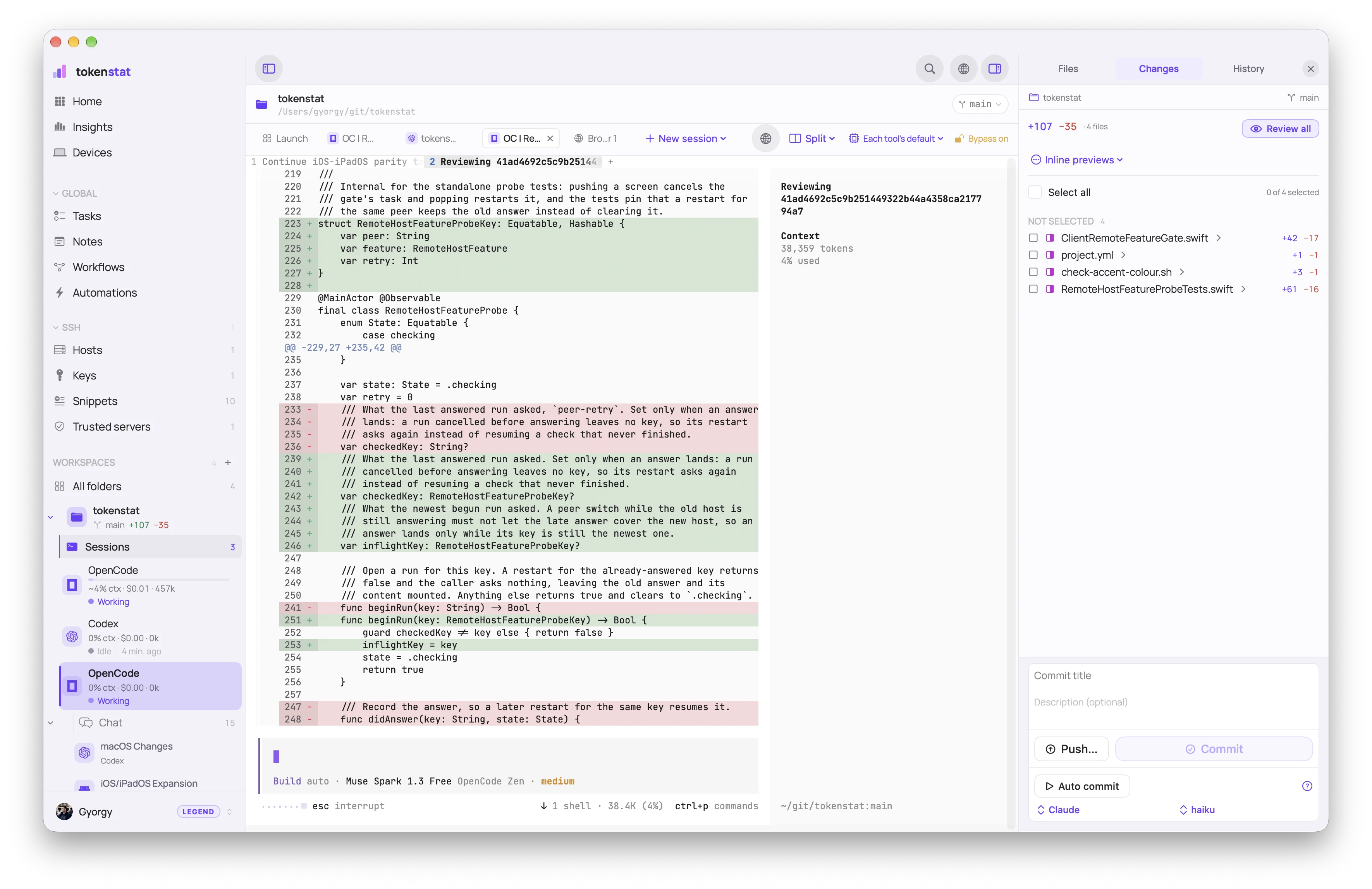The width and height of the screenshot is (1372, 889).
Task: Close the OC I Re... session tab
Action: point(550,138)
